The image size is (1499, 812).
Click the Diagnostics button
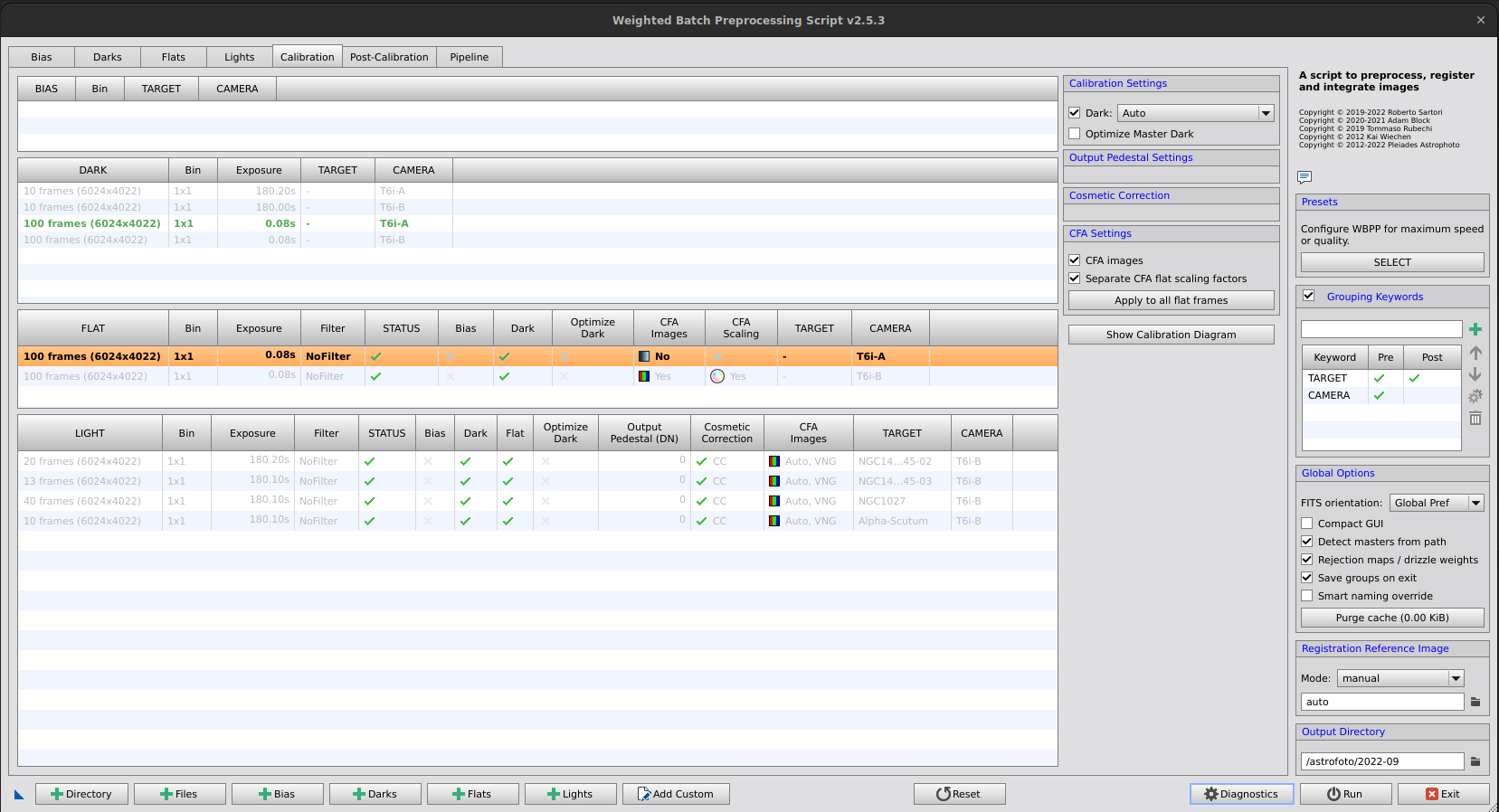point(1241,794)
